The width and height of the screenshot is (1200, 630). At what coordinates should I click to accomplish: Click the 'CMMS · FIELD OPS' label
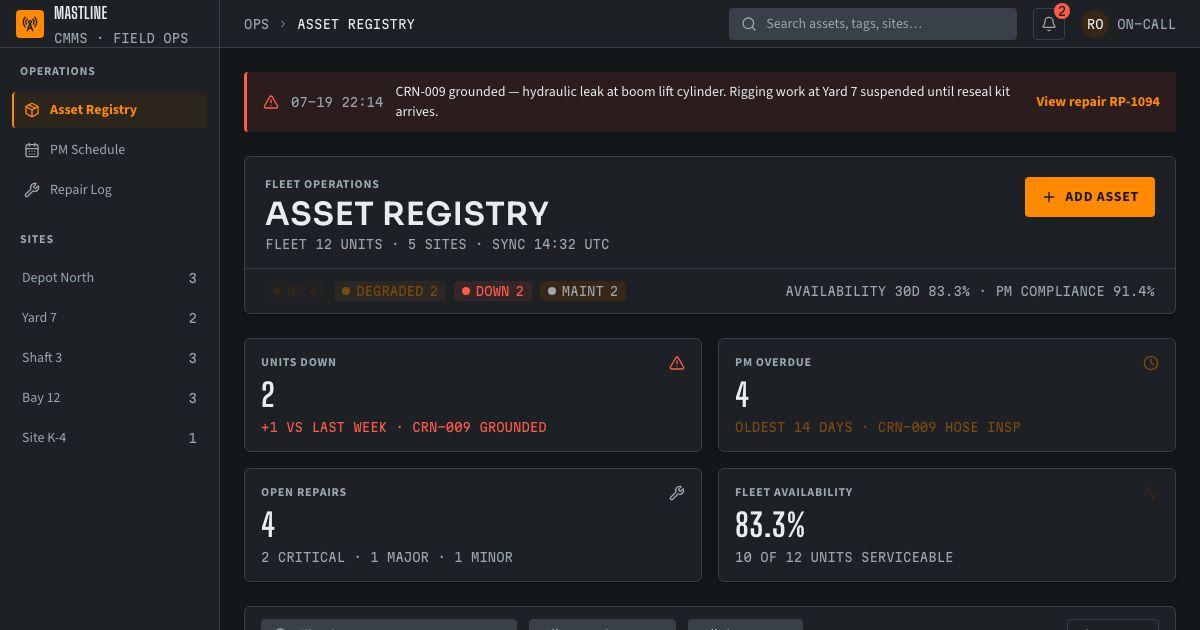[x=121, y=38]
